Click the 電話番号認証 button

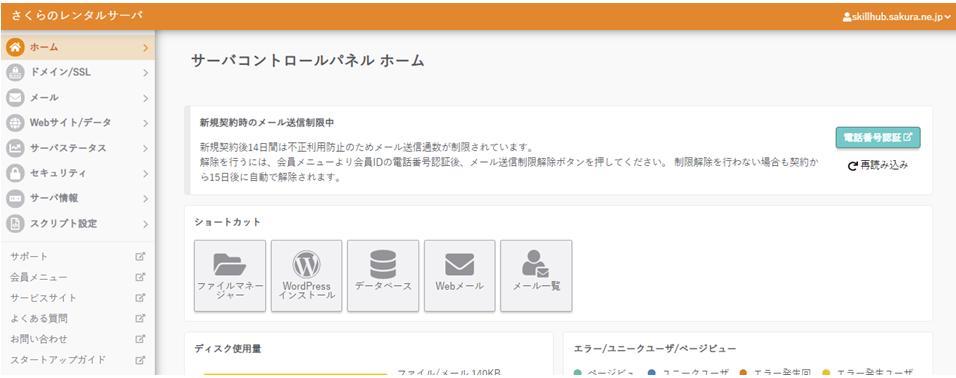point(877,138)
